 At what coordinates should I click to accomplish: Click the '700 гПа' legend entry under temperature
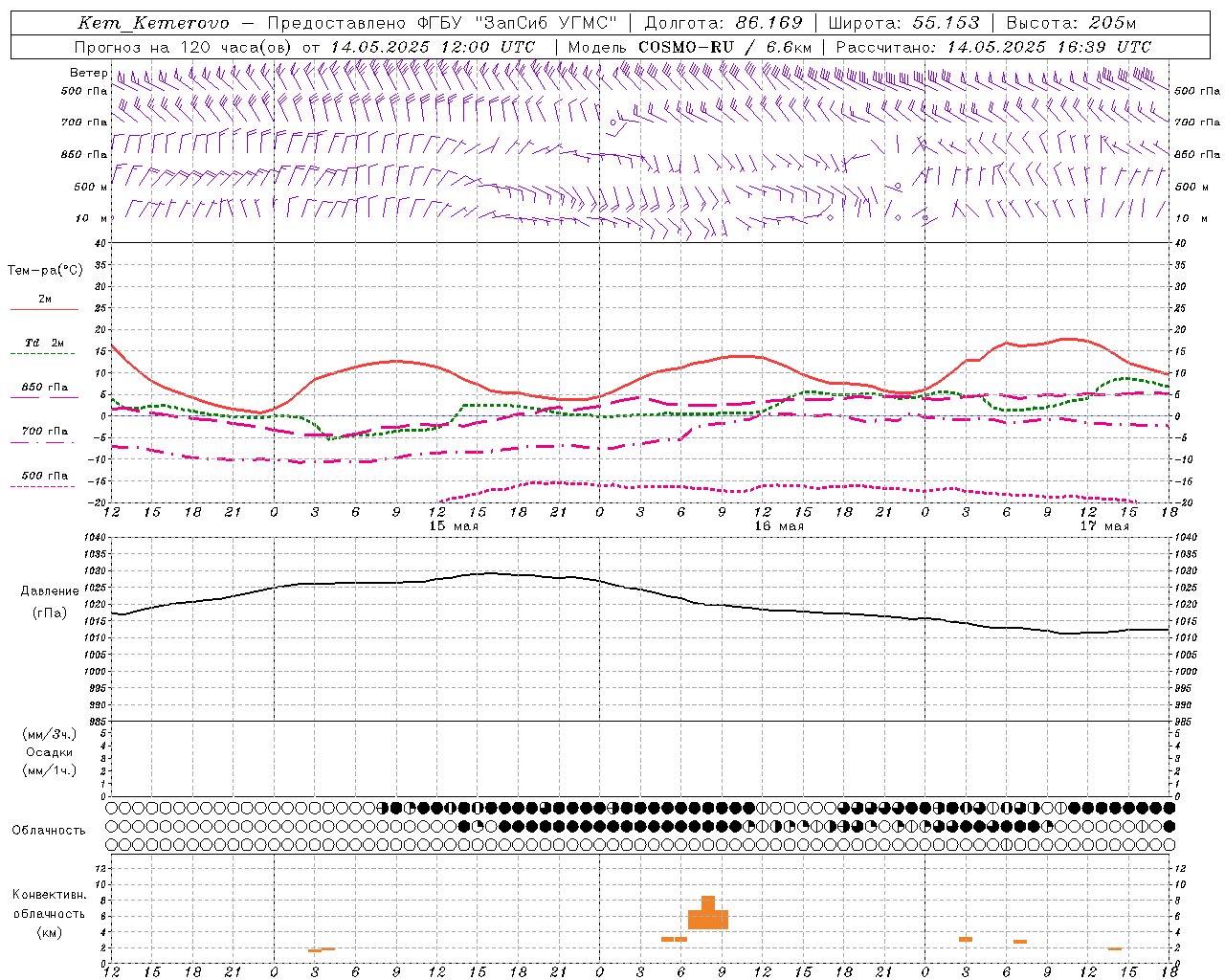45,432
